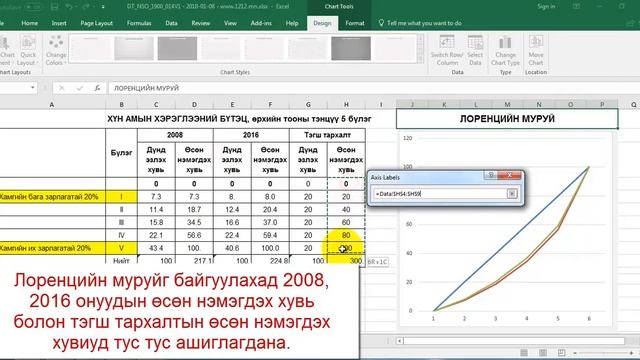The image size is (640, 360).
Task: Click Sign in link
Action: (546, 7)
